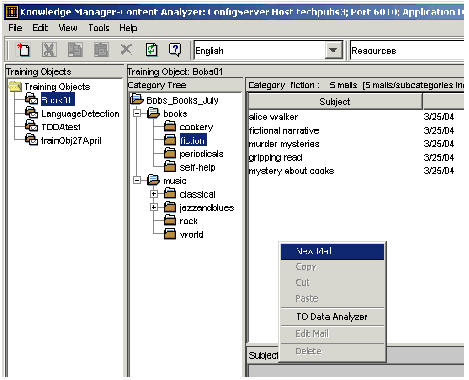Screen dimensions: 469x380
Task: Click the greyed Delete context menu entry
Action: tap(332, 351)
